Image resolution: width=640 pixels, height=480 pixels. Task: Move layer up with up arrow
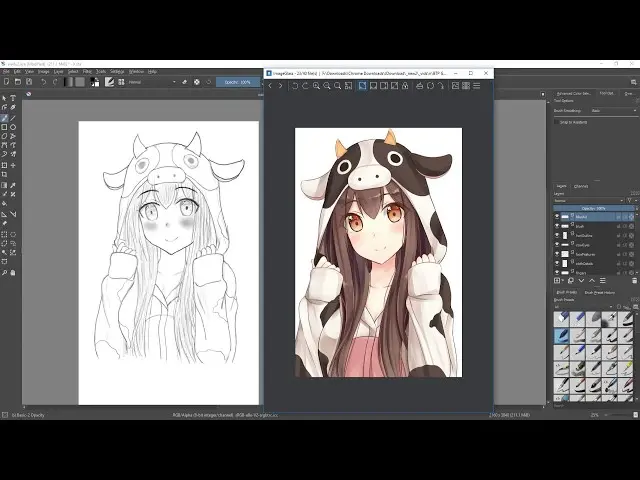click(x=592, y=280)
